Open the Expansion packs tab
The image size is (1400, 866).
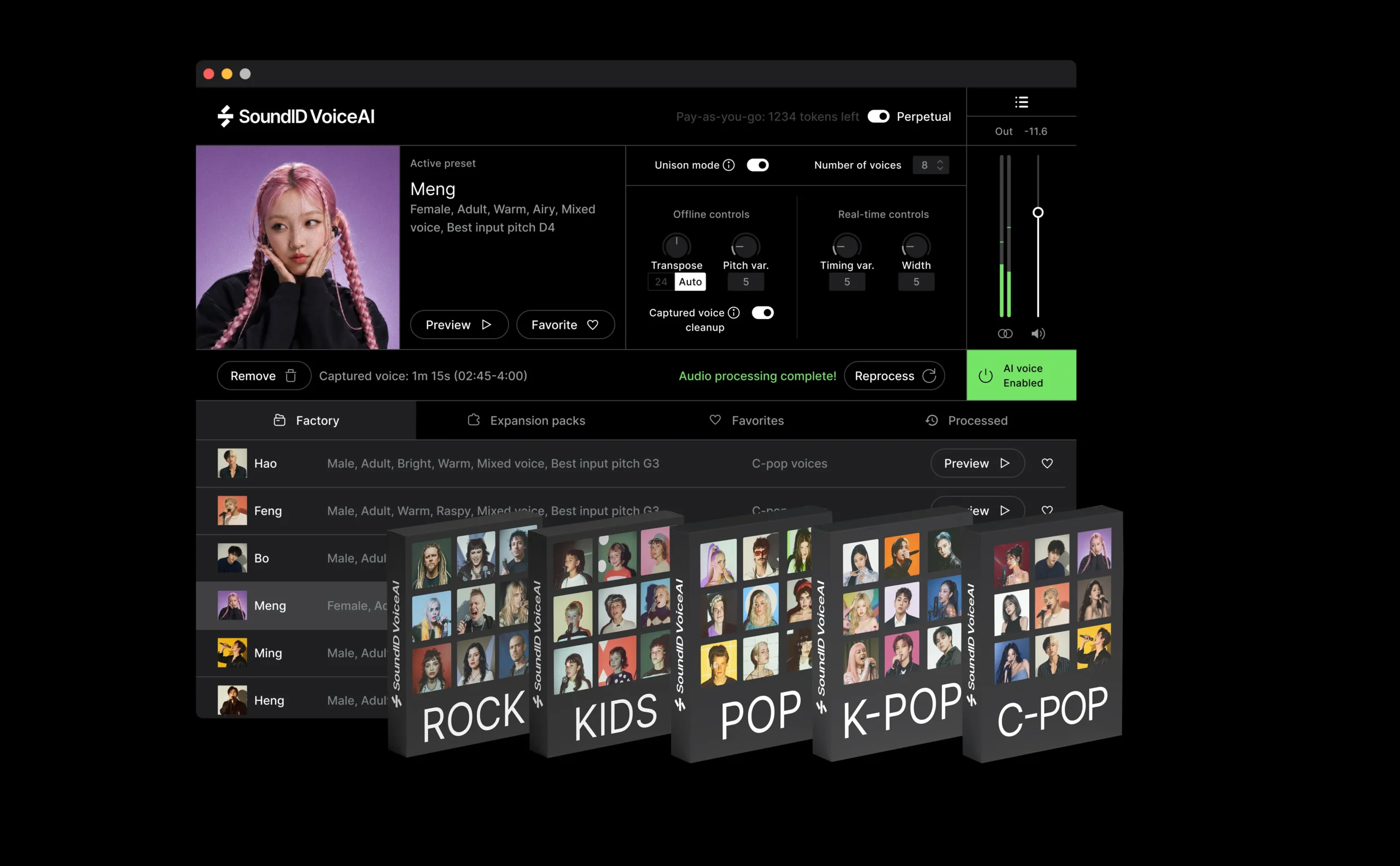(x=526, y=420)
